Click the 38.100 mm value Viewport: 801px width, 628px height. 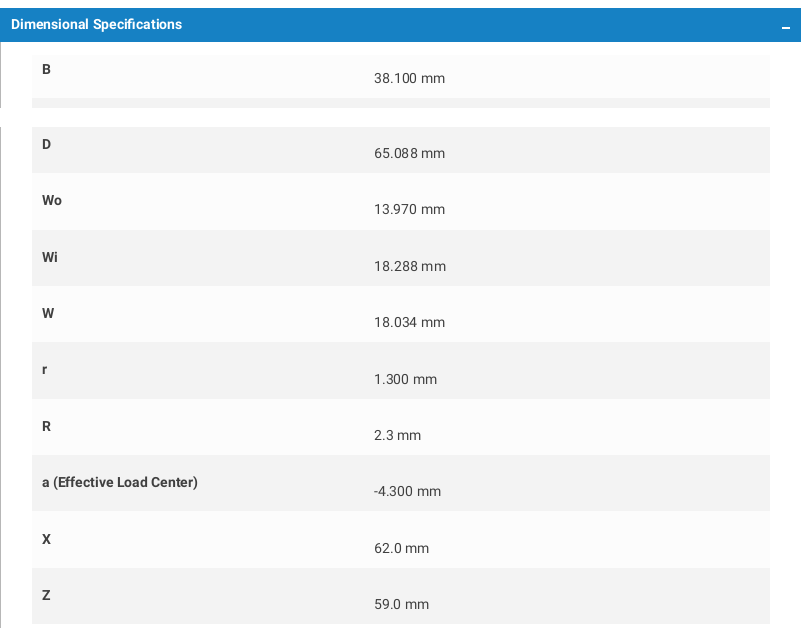tap(409, 78)
